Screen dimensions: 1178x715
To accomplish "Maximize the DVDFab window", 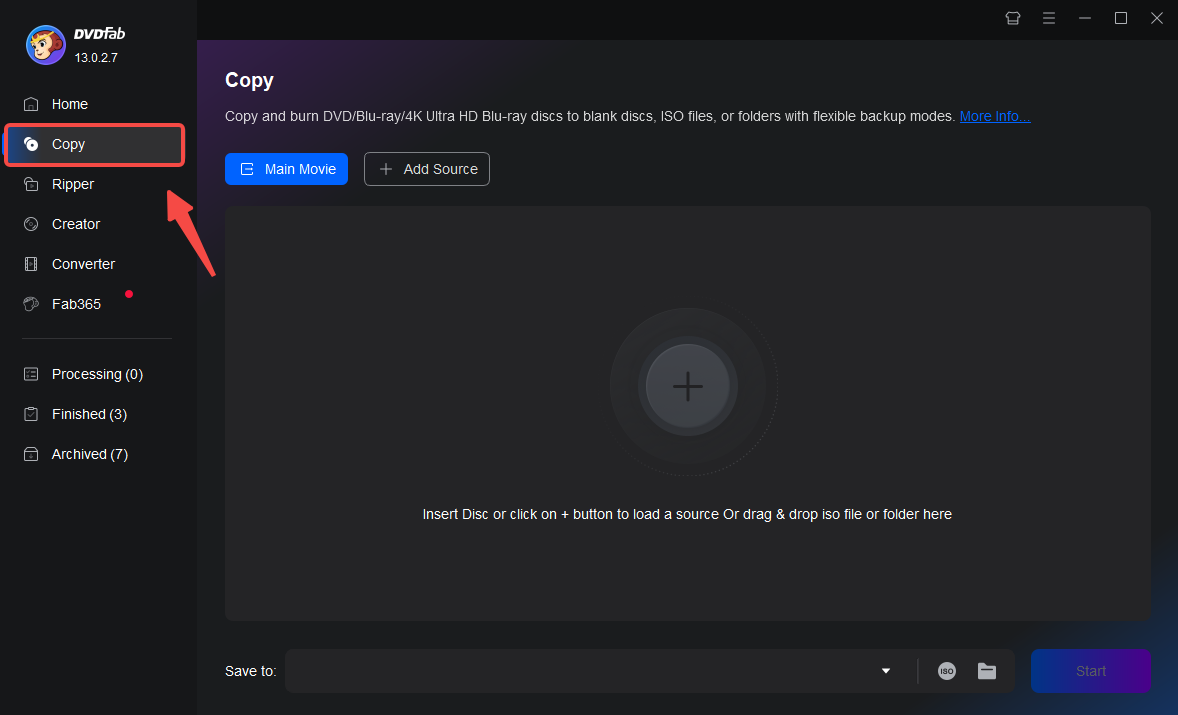I will click(1121, 18).
